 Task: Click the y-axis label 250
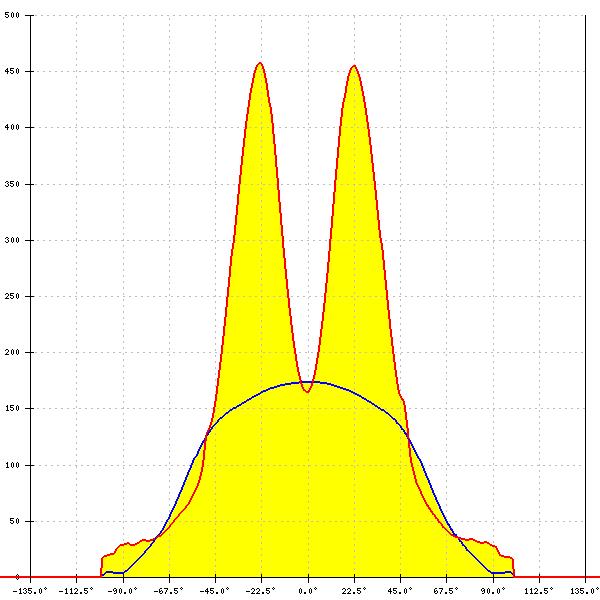click(x=11, y=296)
